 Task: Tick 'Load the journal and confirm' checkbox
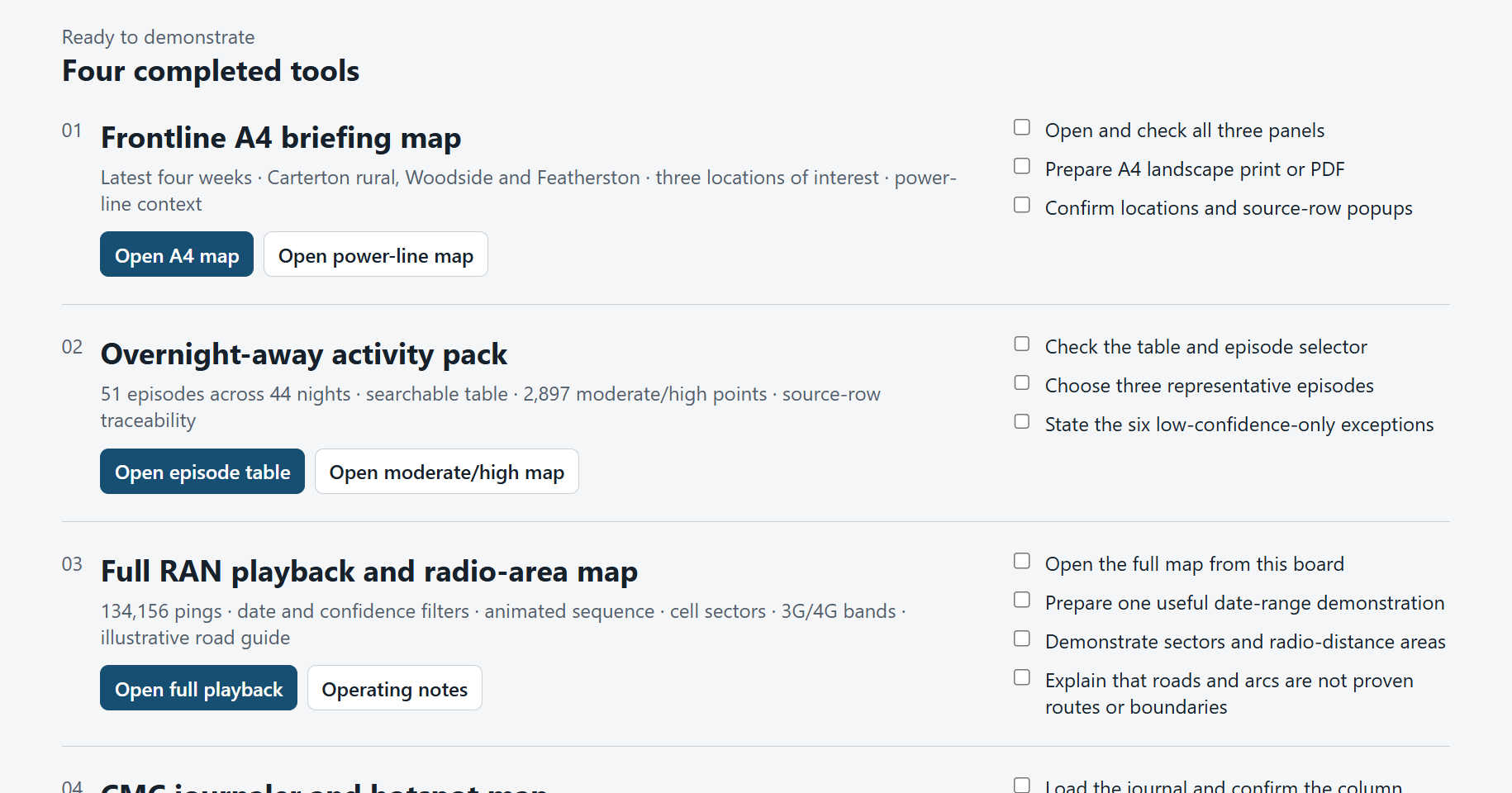click(1022, 785)
